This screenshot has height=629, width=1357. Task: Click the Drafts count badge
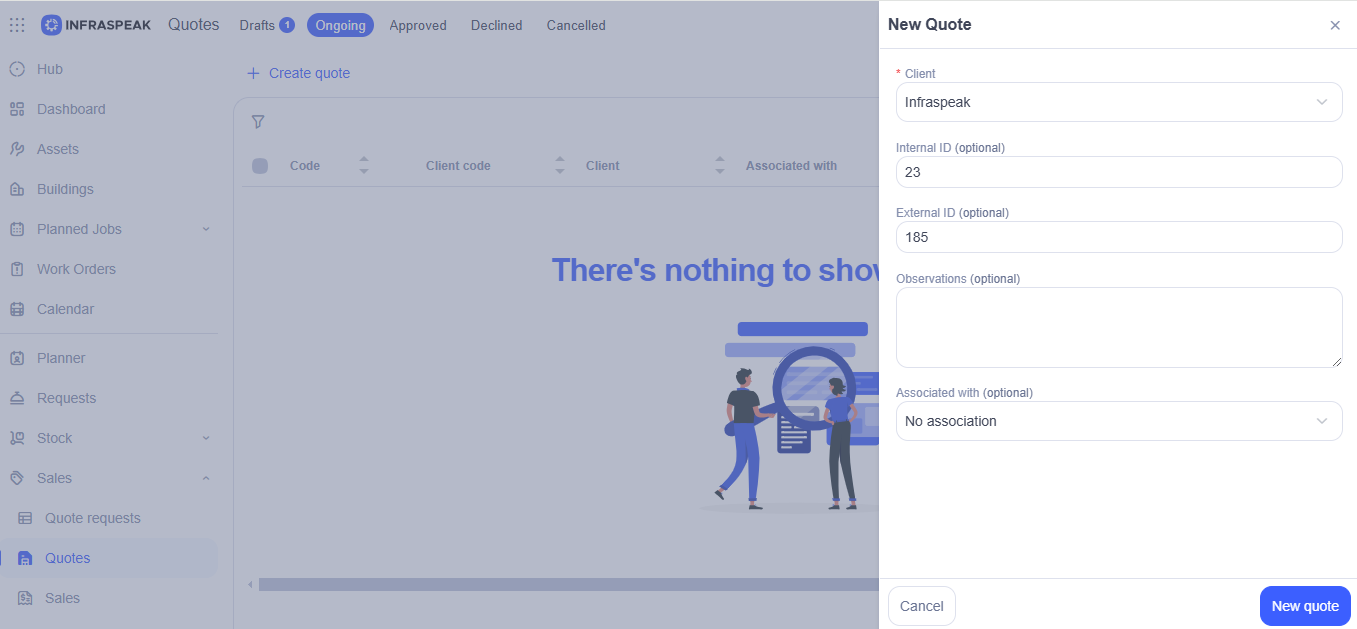pyautogui.click(x=287, y=25)
